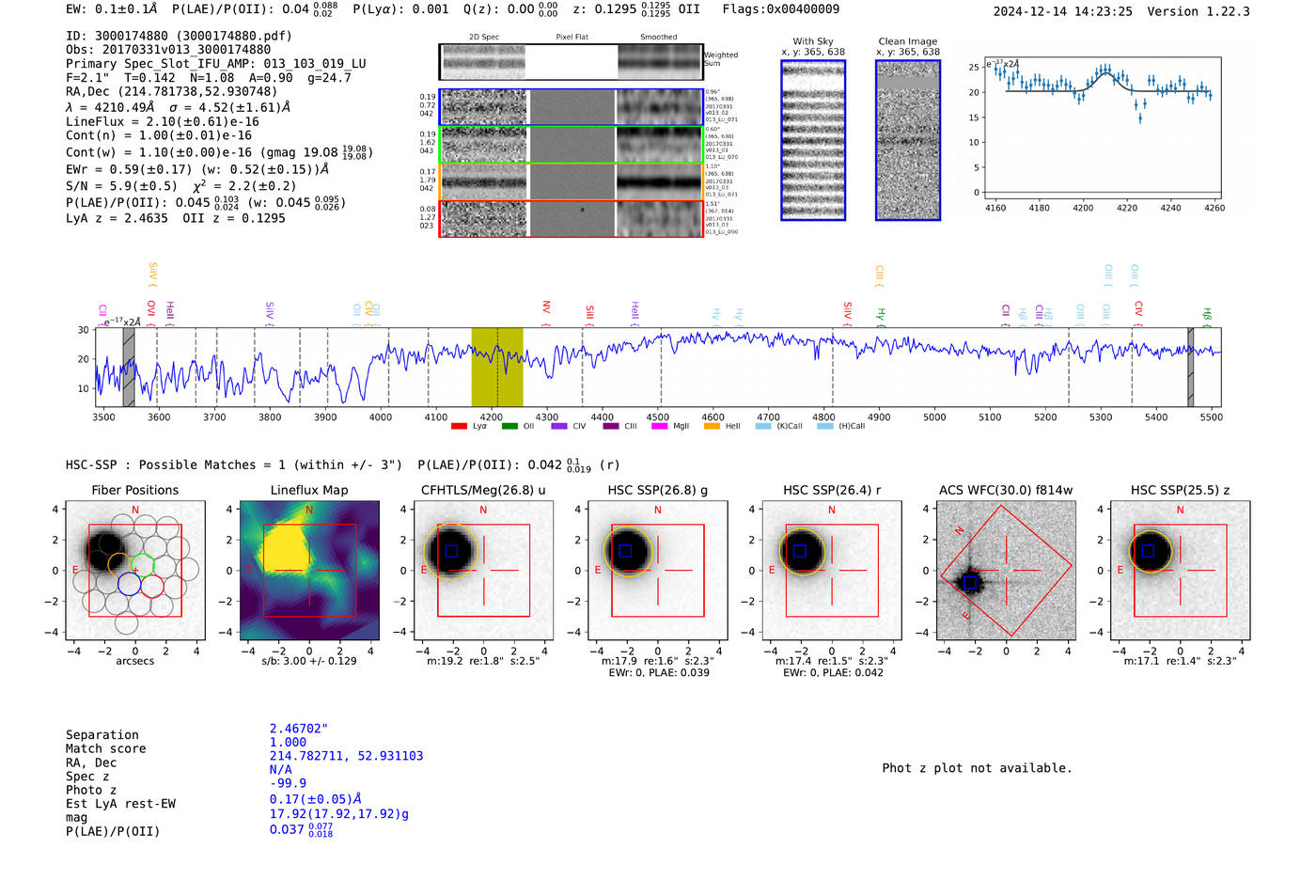Screen dimensions: 1316x896
Task: Click the timestamp 2024-12-14 14:23:25
Action: click(x=1063, y=11)
